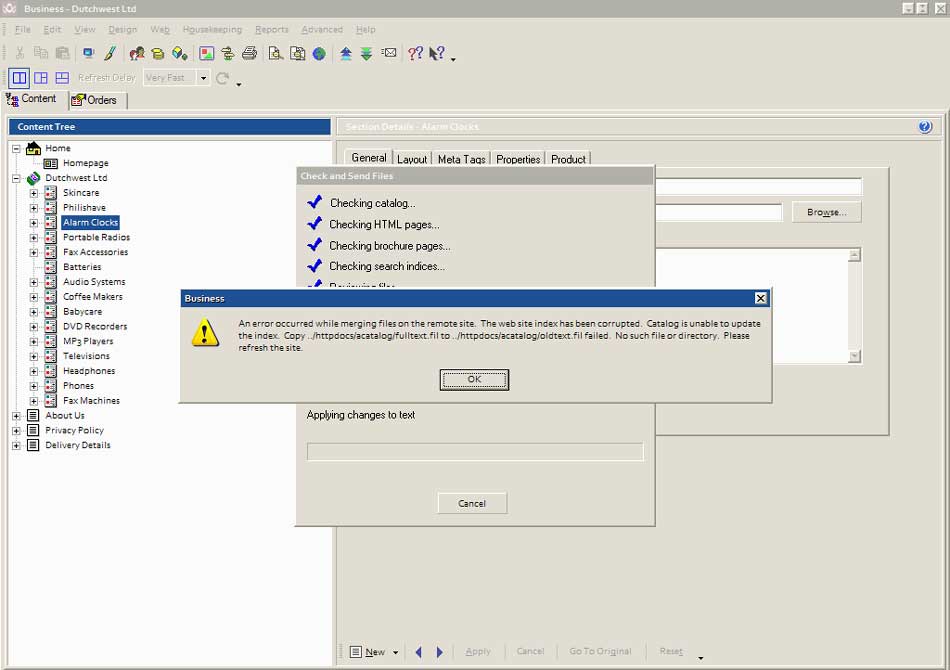950x670 pixels.
Task: Open the Refresh Delay dropdown
Action: pyautogui.click(x=203, y=78)
